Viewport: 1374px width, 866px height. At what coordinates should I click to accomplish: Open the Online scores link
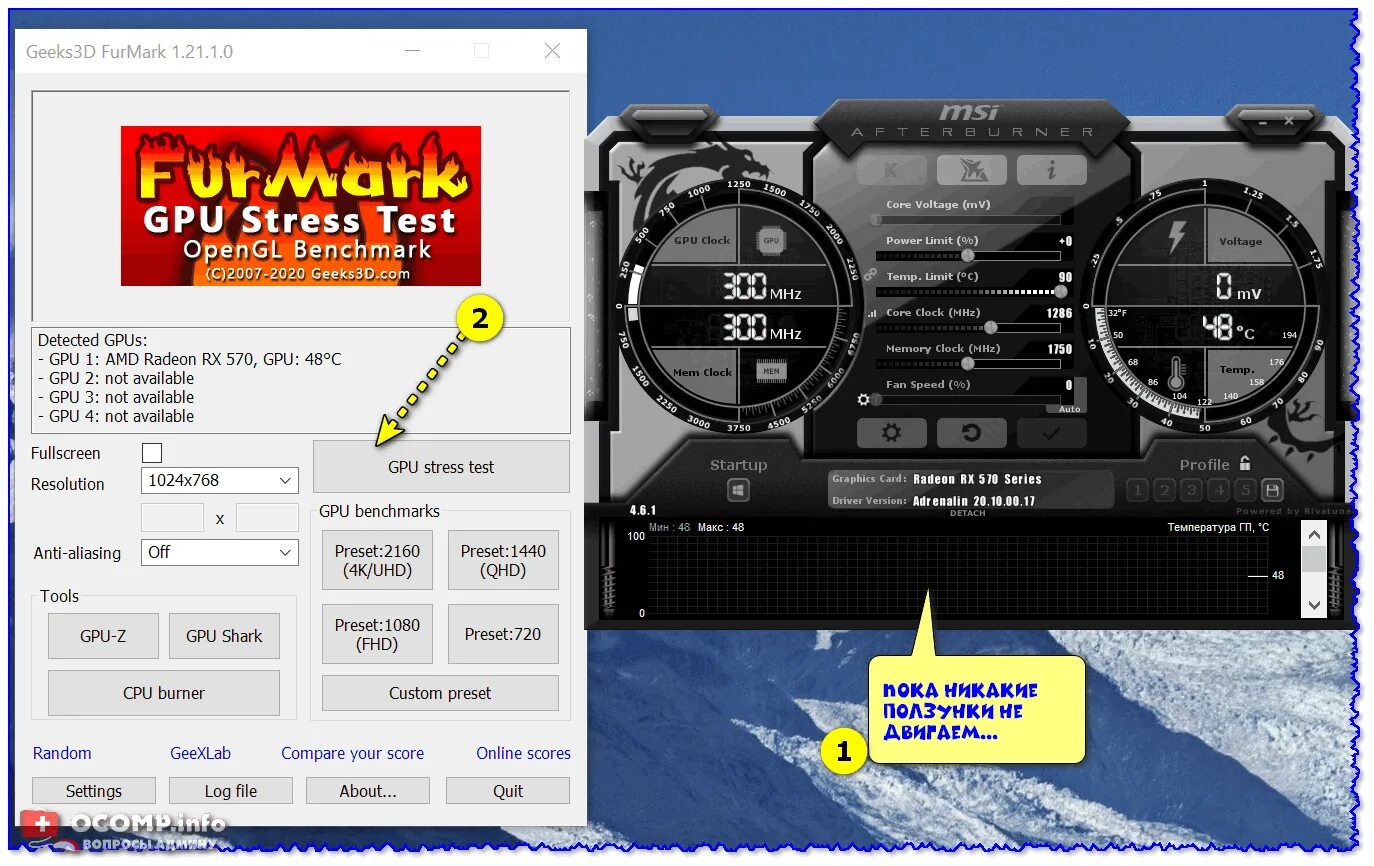point(523,753)
